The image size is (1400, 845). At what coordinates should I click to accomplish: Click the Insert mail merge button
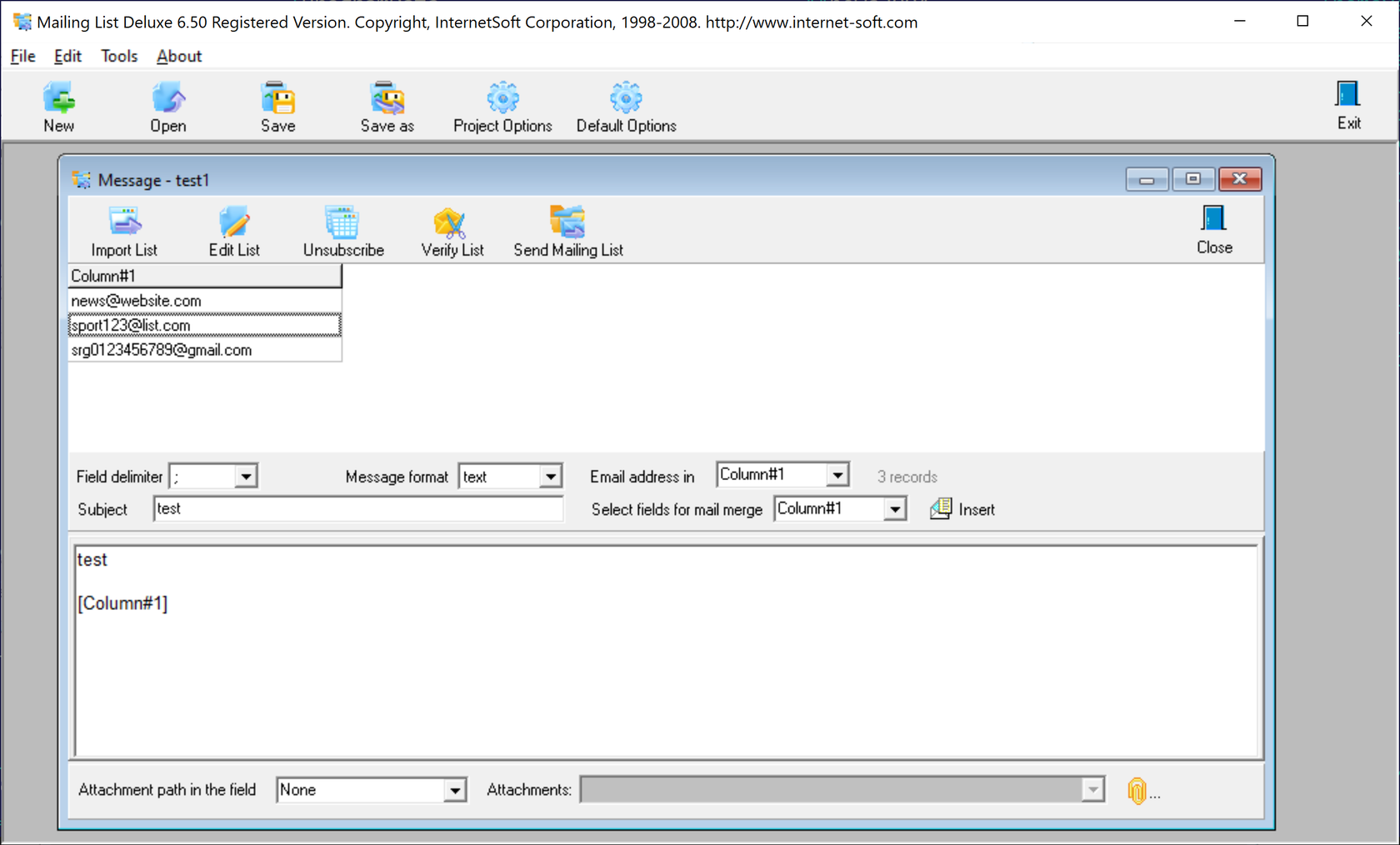point(962,508)
